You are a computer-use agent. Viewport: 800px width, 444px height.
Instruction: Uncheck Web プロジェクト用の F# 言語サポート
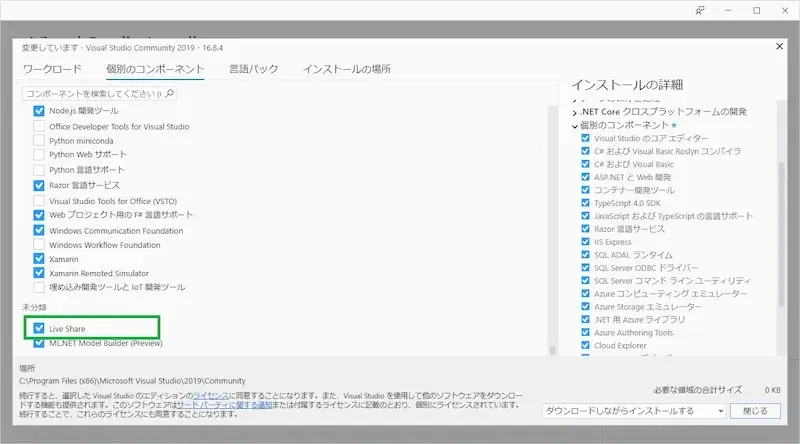(39, 215)
